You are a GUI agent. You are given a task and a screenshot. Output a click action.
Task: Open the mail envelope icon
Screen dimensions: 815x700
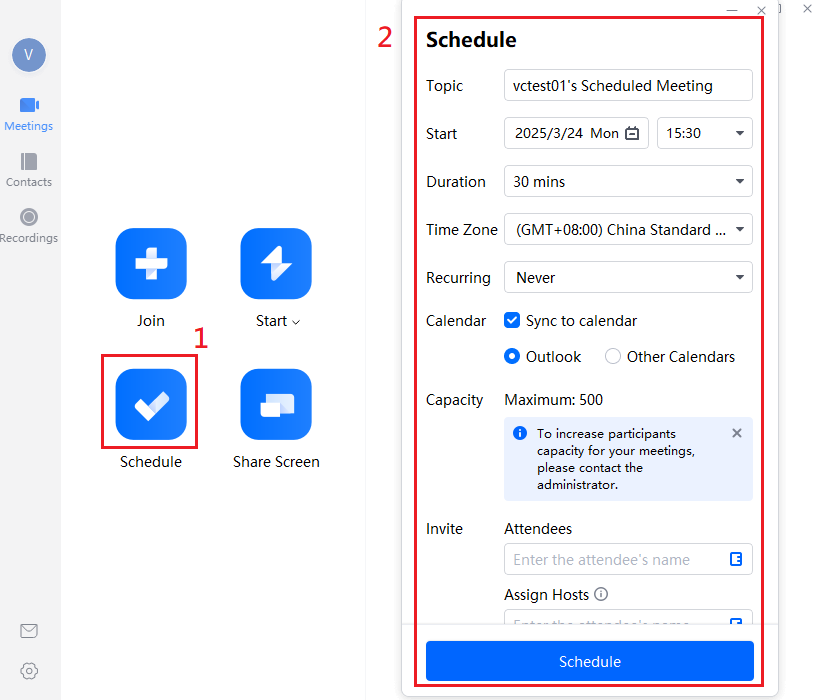click(29, 631)
